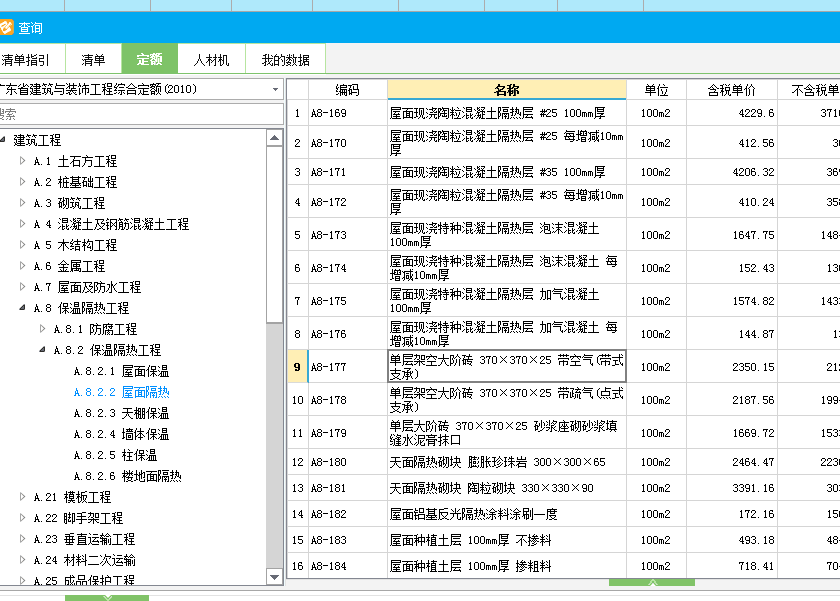Sort by the 含税单价 column header
This screenshot has width=840, height=601.
tap(731, 90)
